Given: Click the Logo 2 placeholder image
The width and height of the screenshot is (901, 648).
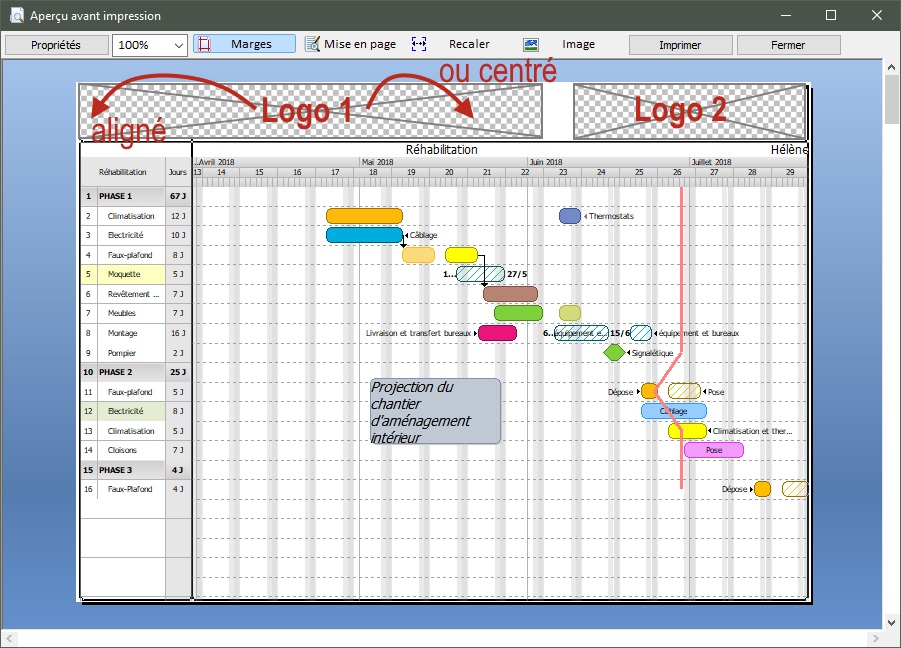Looking at the screenshot, I should (690, 111).
